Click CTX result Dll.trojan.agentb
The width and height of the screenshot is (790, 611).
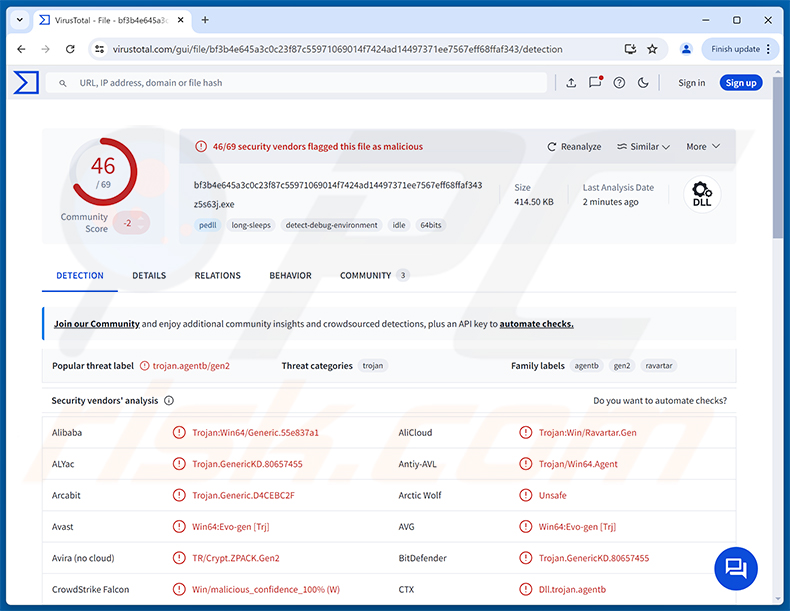tap(572, 589)
